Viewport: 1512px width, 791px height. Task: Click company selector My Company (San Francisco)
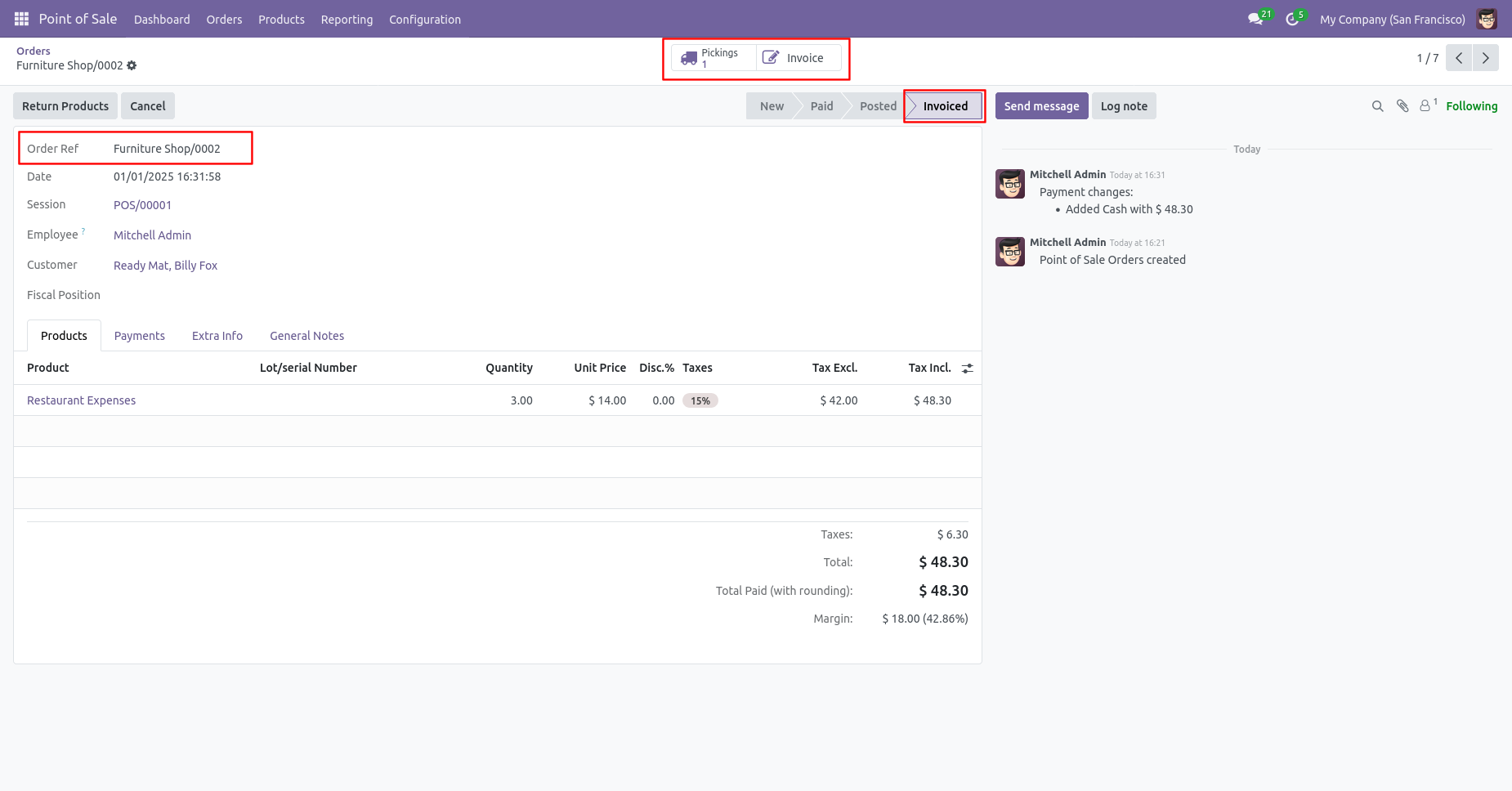pyautogui.click(x=1392, y=19)
